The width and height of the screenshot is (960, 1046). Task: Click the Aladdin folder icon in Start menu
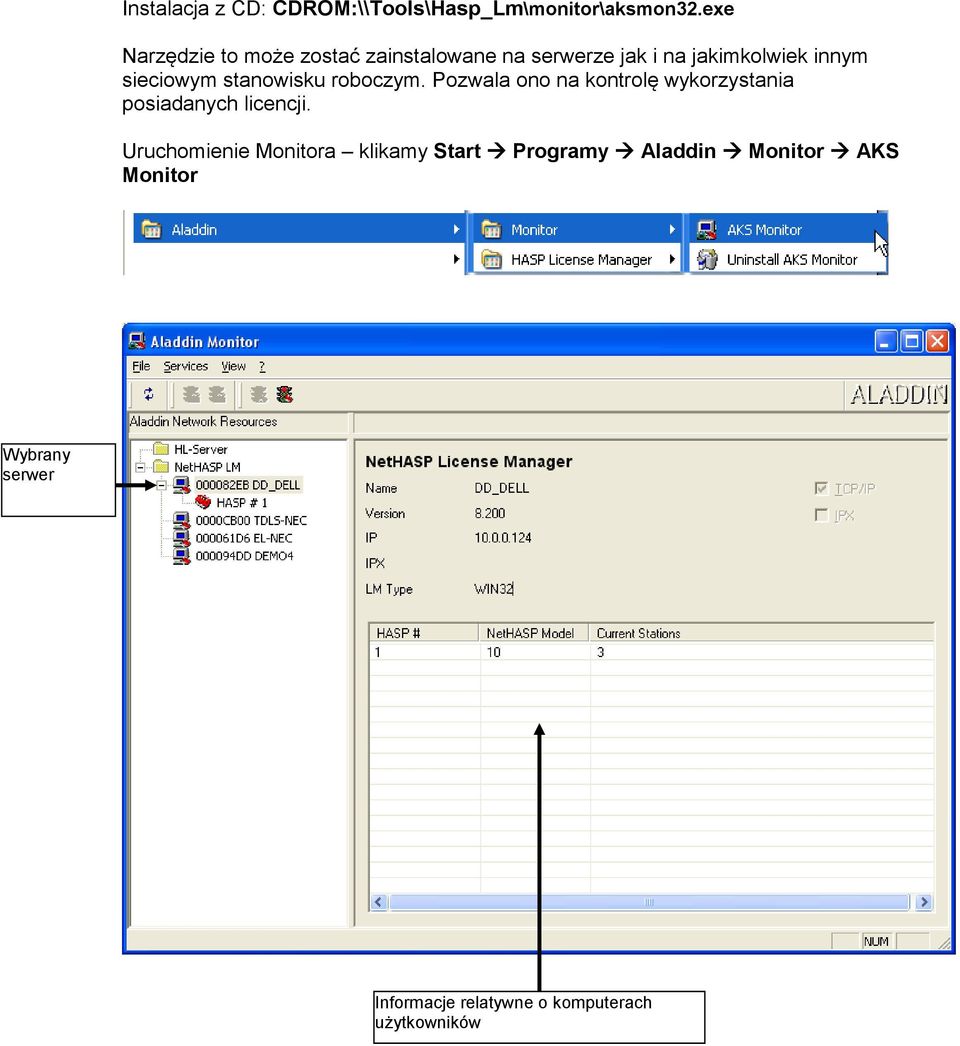[x=151, y=229]
